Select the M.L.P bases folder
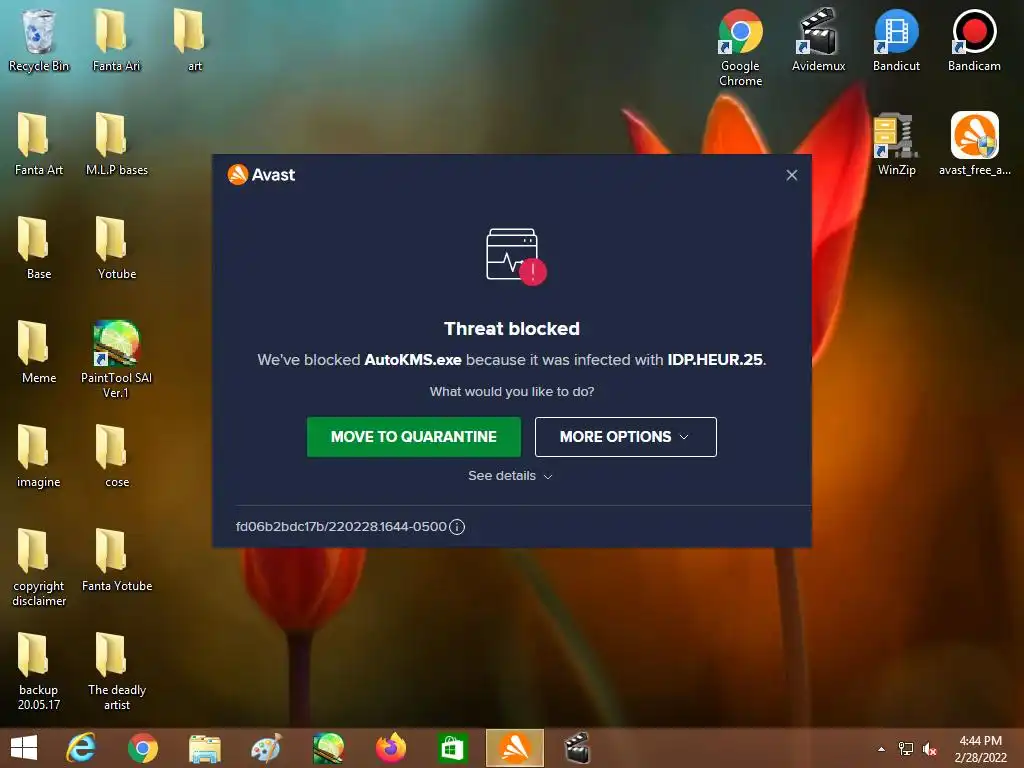 tap(116, 144)
